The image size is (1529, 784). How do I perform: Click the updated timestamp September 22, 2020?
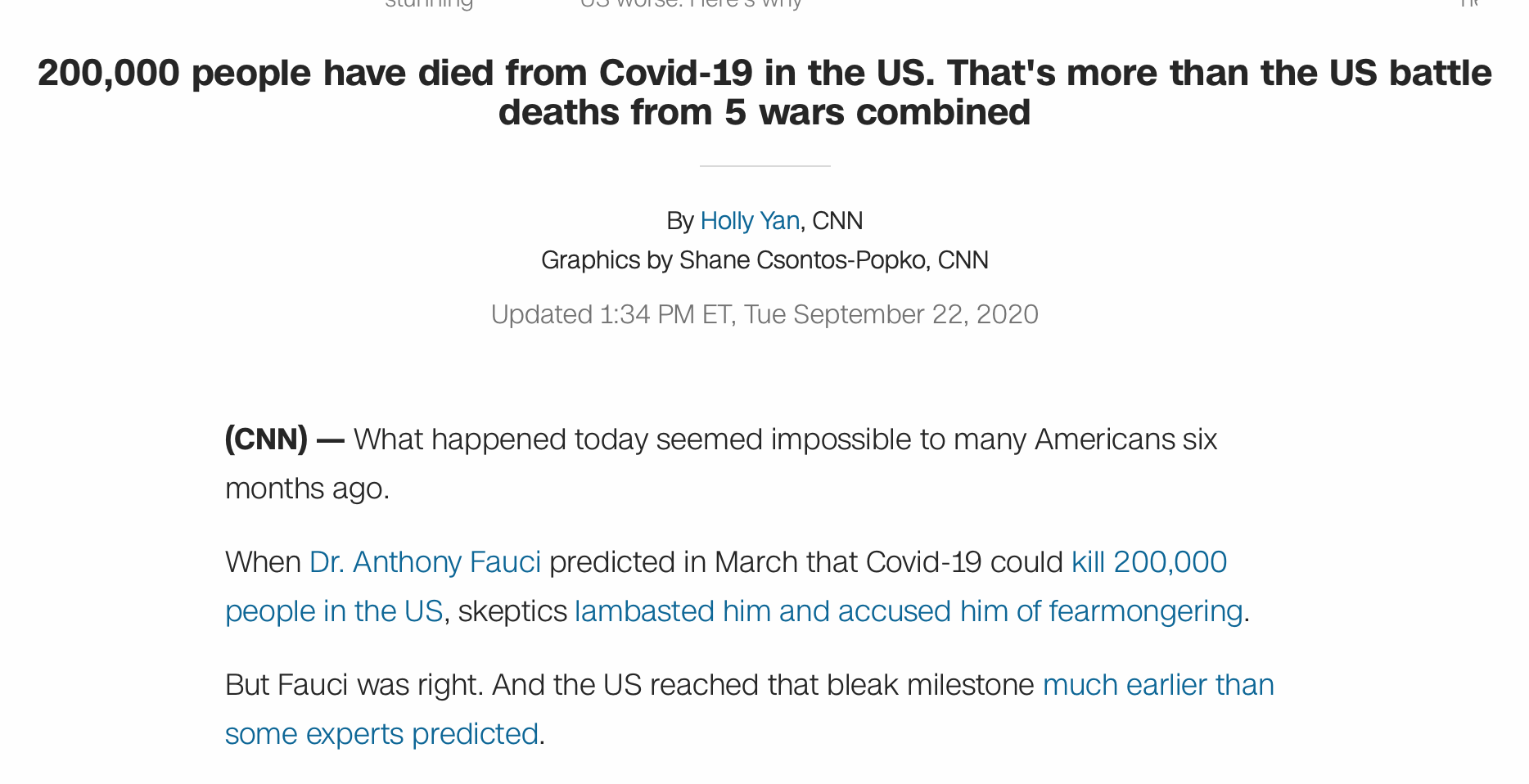pyautogui.click(x=764, y=314)
